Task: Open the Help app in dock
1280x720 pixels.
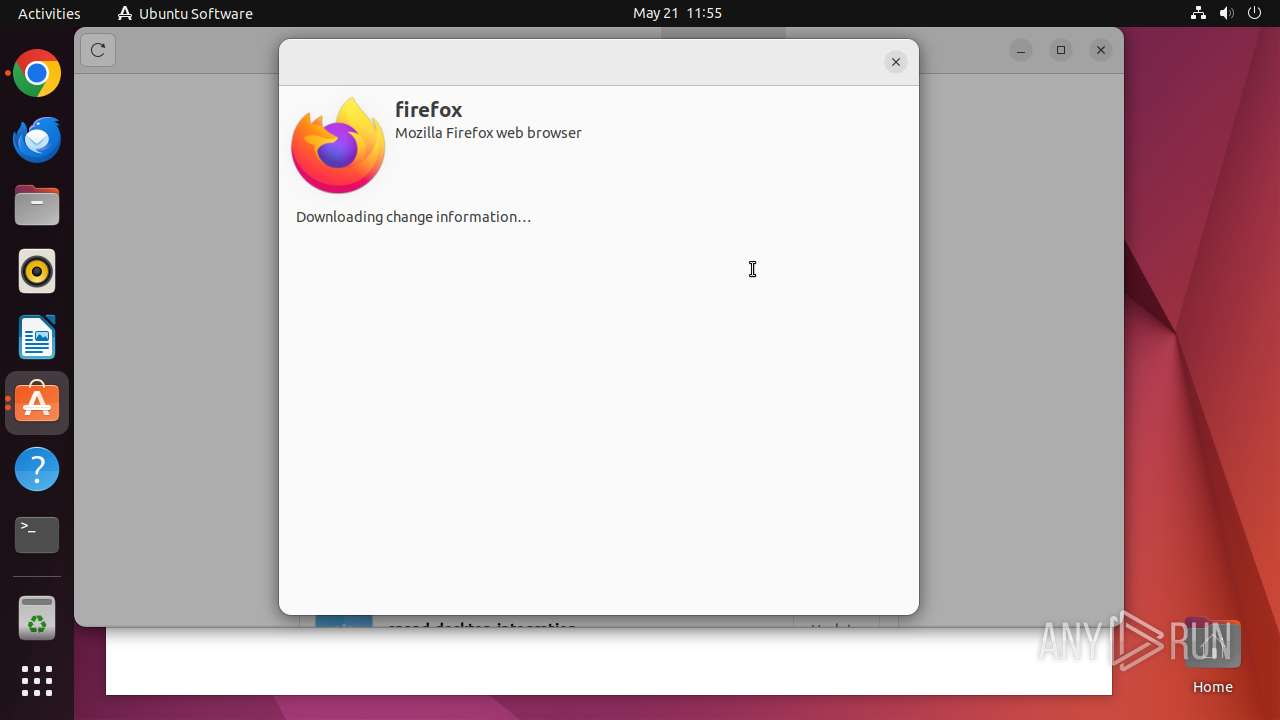Action: (37, 469)
